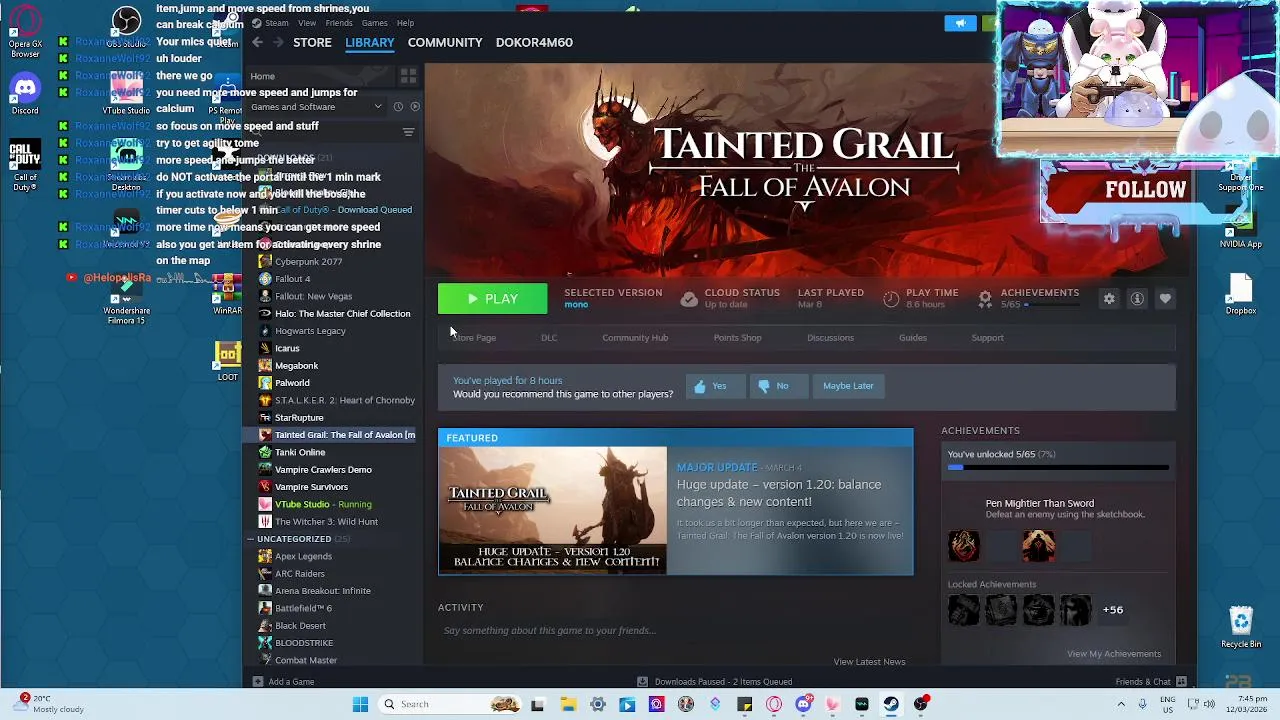
Task: Click the first unlocked achievement icon
Action: click(964, 546)
